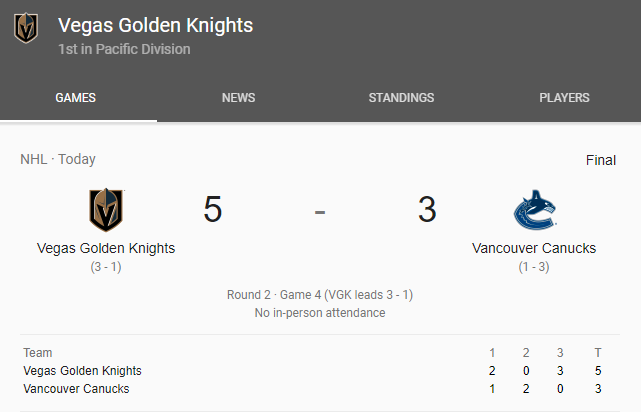The height and width of the screenshot is (412, 641).
Task: Click Vegas Golden Knights team name below logo
Action: (x=106, y=248)
